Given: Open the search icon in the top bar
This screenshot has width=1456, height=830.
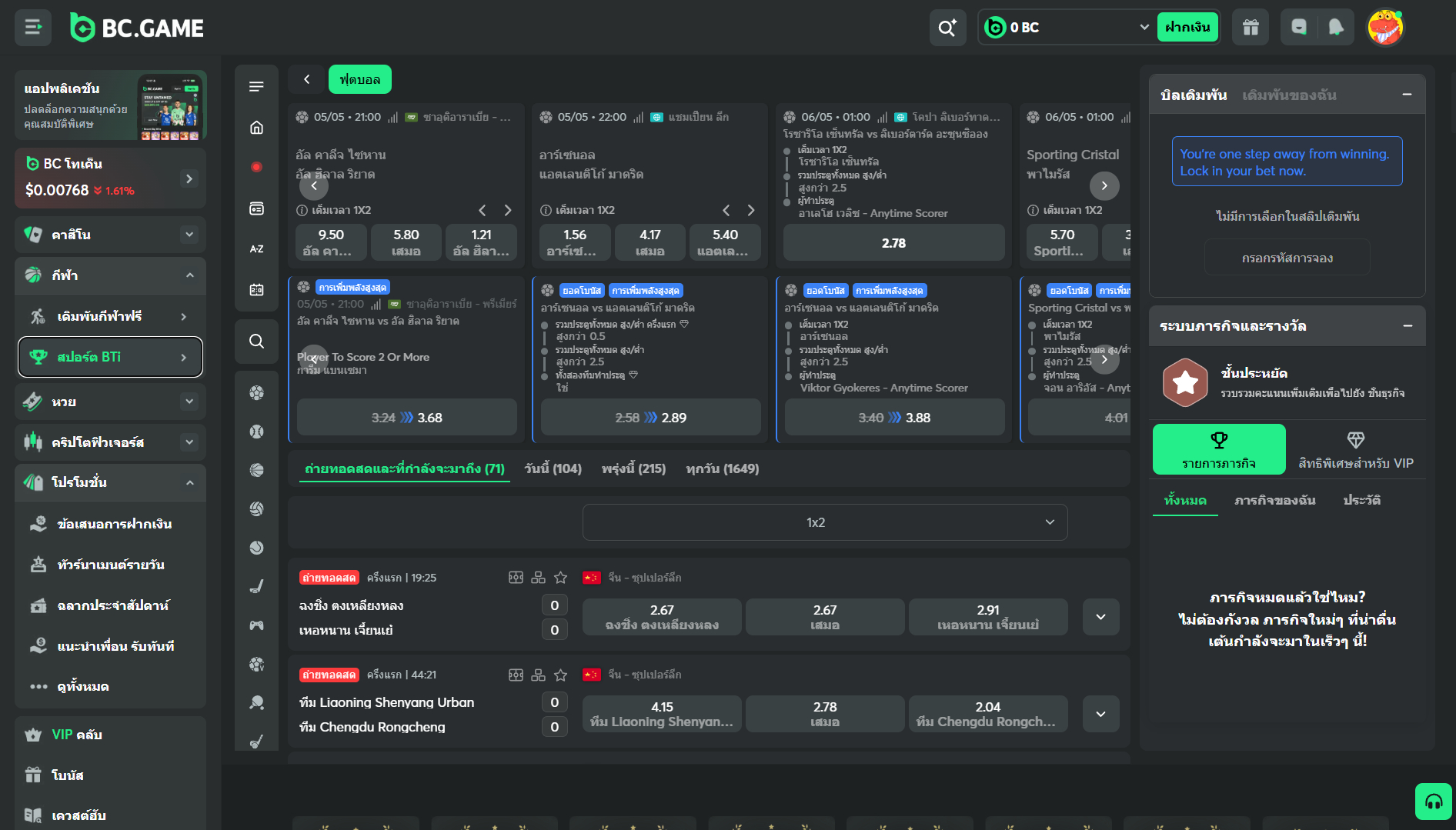Looking at the screenshot, I should pos(947,28).
